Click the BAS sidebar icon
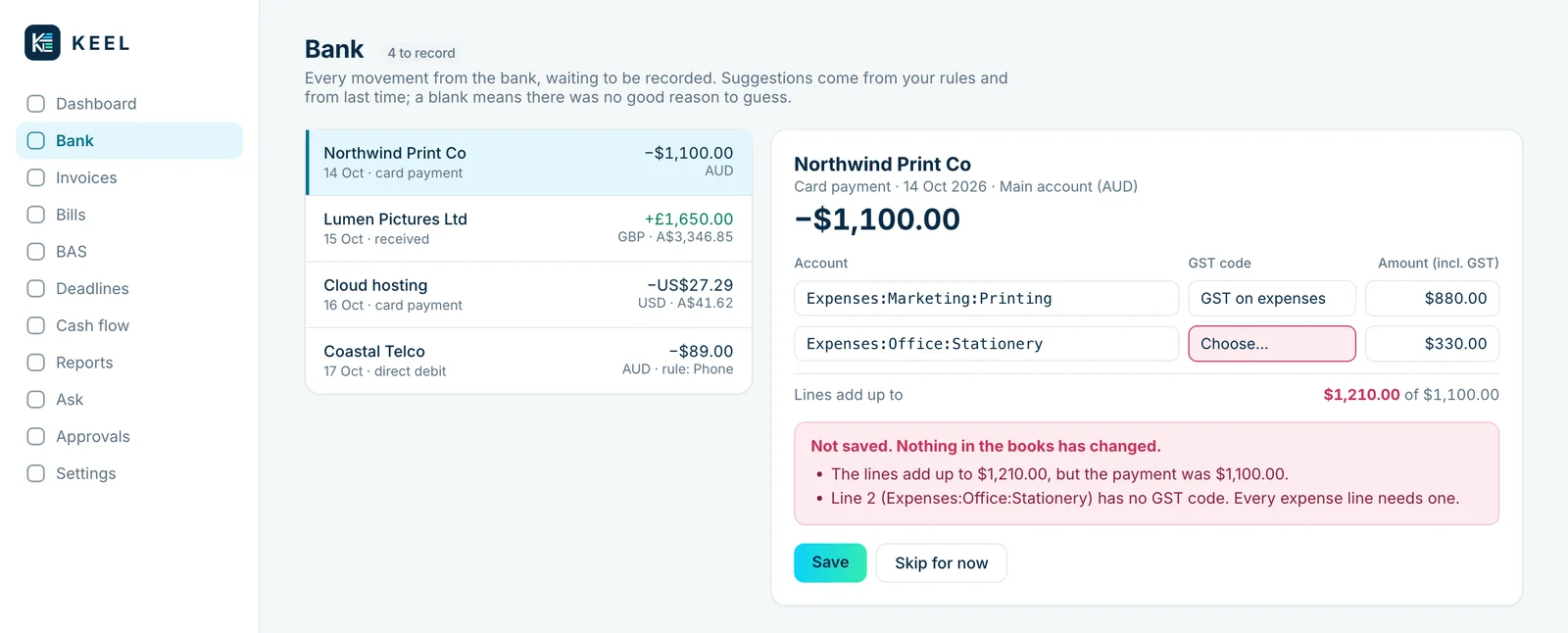Image resolution: width=1568 pixels, height=633 pixels. (36, 252)
